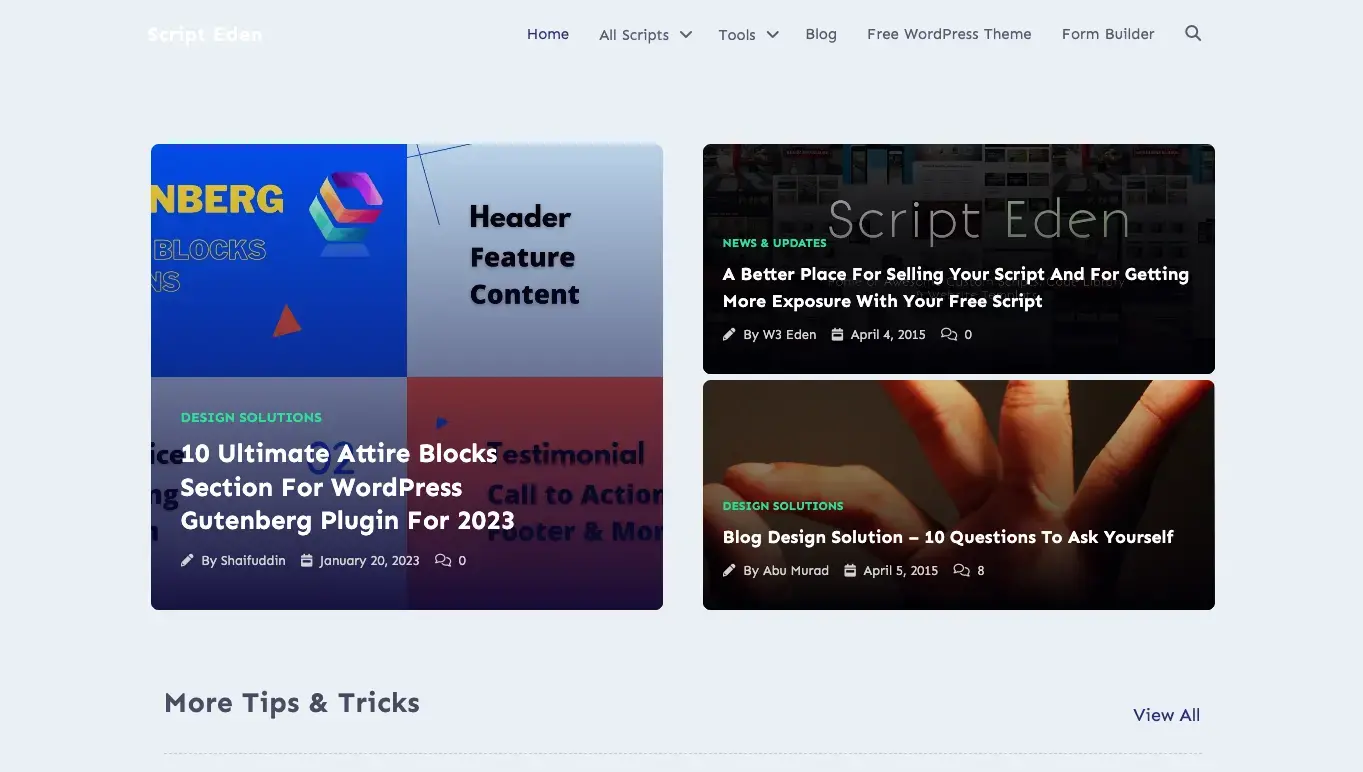Click calendar icon beside April 4, 2015
The width and height of the screenshot is (1363, 772).
pos(838,335)
